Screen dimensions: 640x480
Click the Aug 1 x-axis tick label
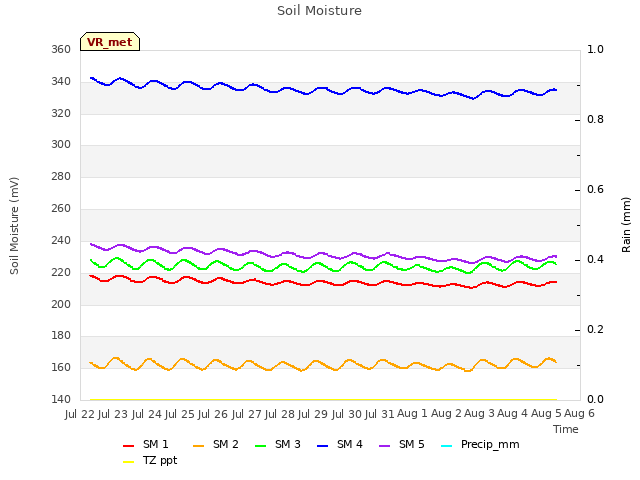pyautogui.click(x=412, y=414)
